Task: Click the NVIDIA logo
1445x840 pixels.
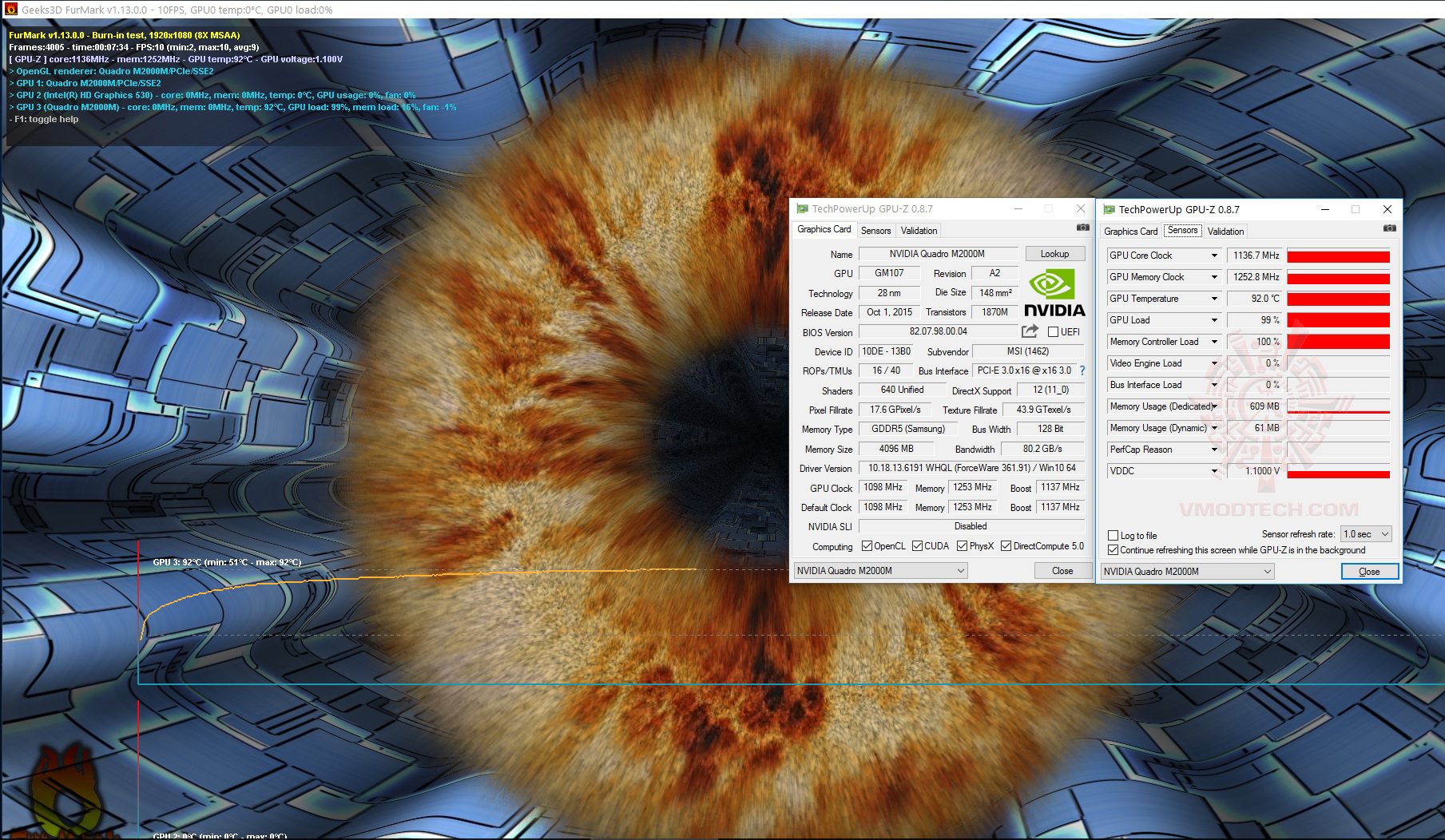Action: [x=1054, y=293]
